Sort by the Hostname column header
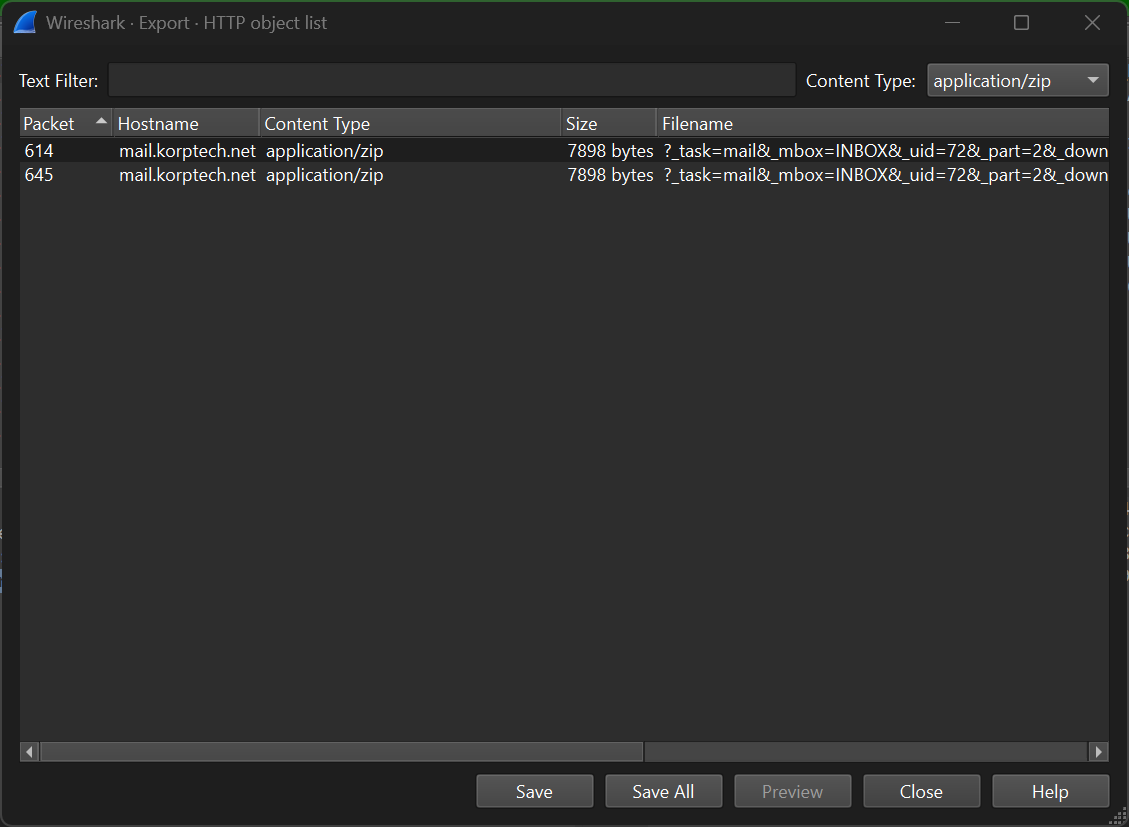 186,124
